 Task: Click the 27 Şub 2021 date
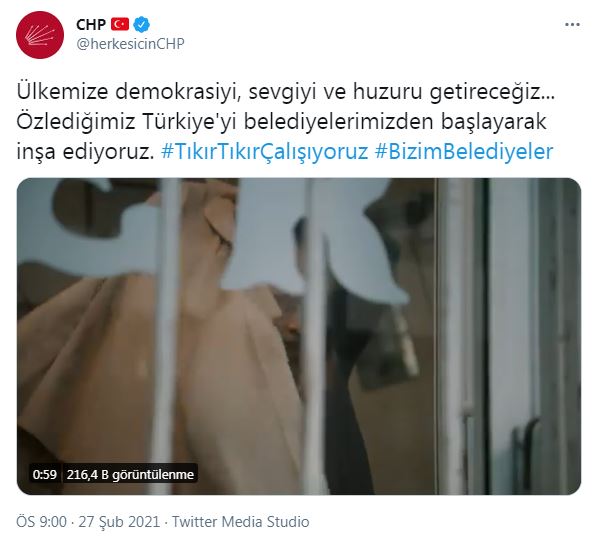(x=119, y=522)
